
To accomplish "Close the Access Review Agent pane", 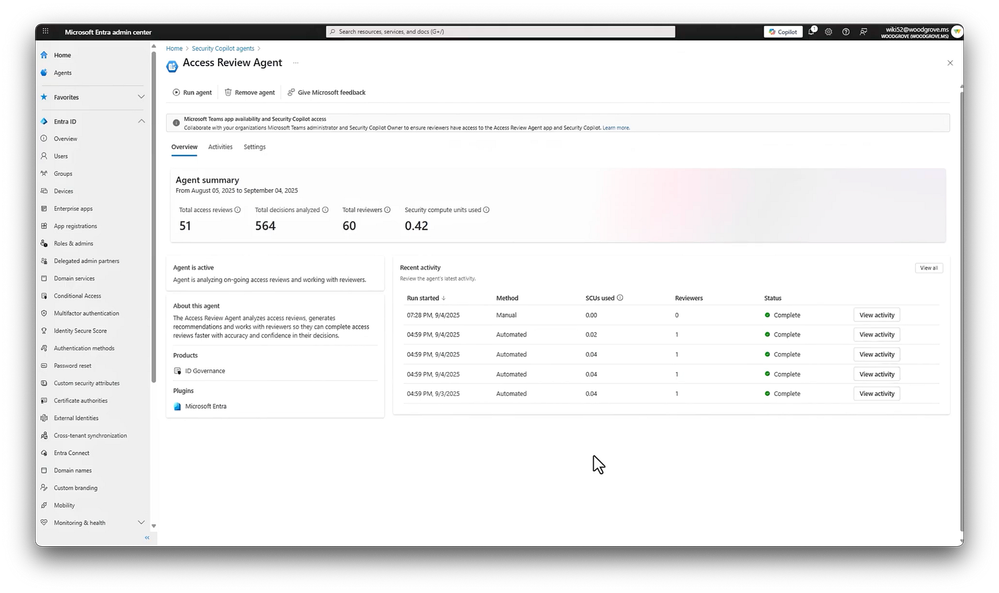I will [x=950, y=63].
